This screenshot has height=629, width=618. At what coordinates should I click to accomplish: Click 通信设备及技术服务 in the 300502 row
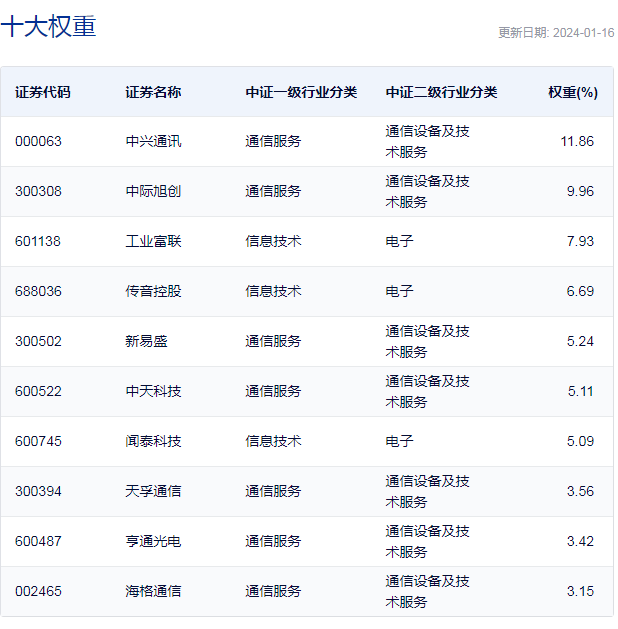pos(427,341)
